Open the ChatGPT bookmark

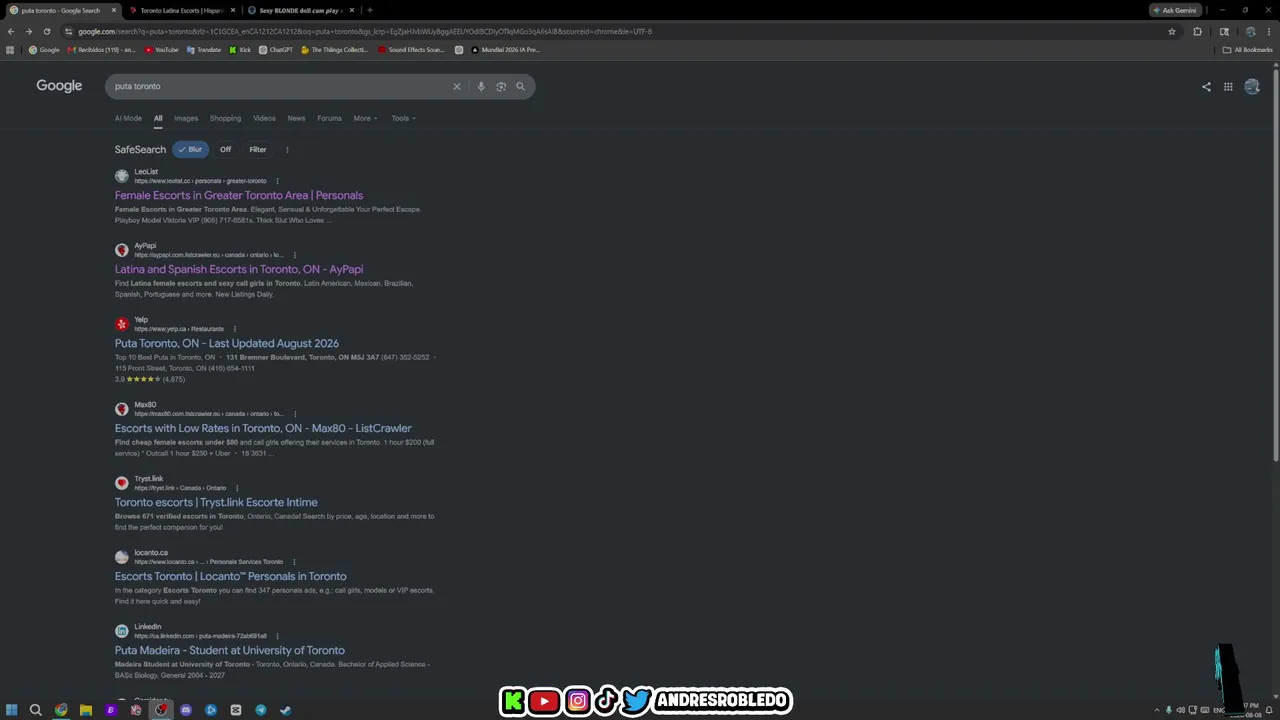pyautogui.click(x=276, y=50)
